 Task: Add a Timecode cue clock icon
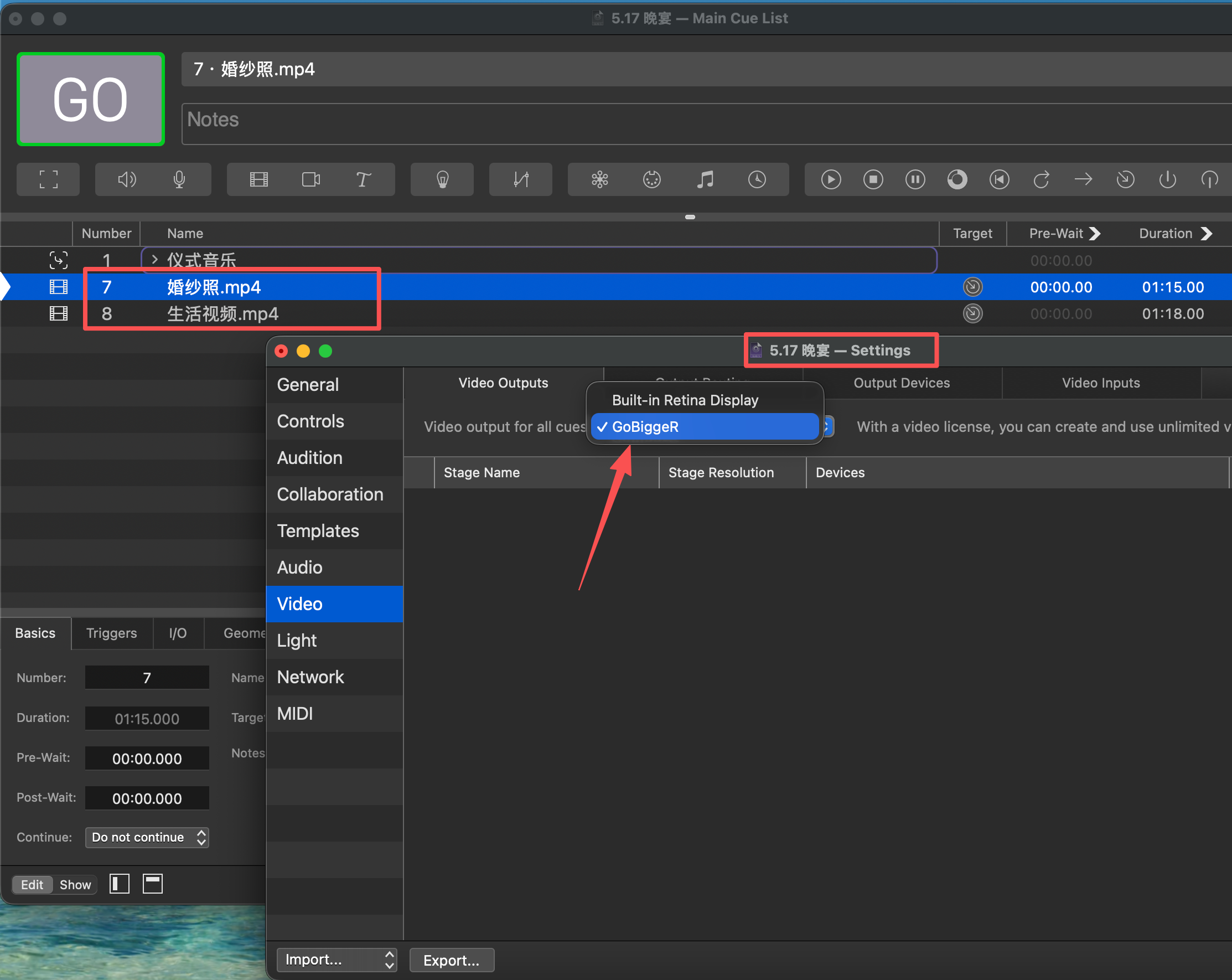tap(757, 179)
